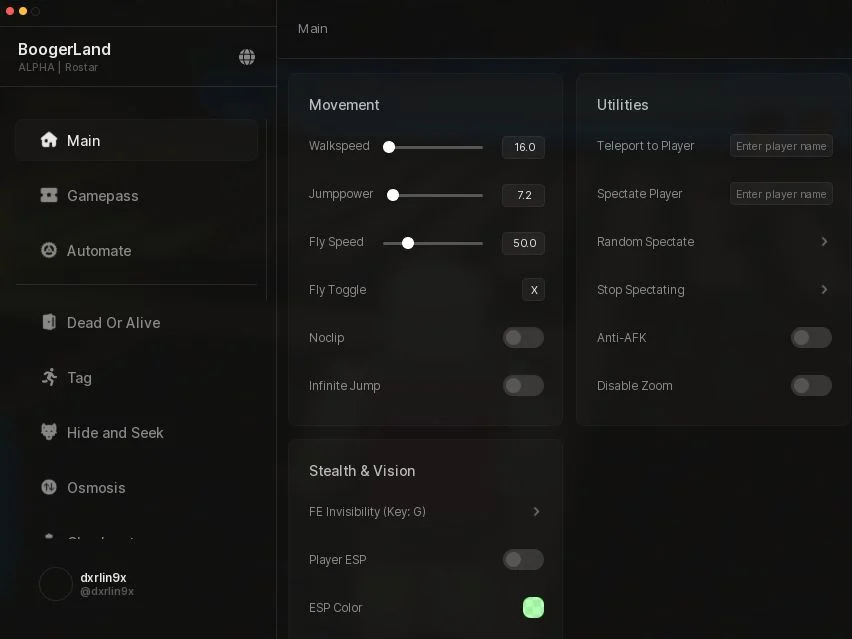Click the Fly Toggle X keybind button
The width and height of the screenshot is (852, 639).
534,290
